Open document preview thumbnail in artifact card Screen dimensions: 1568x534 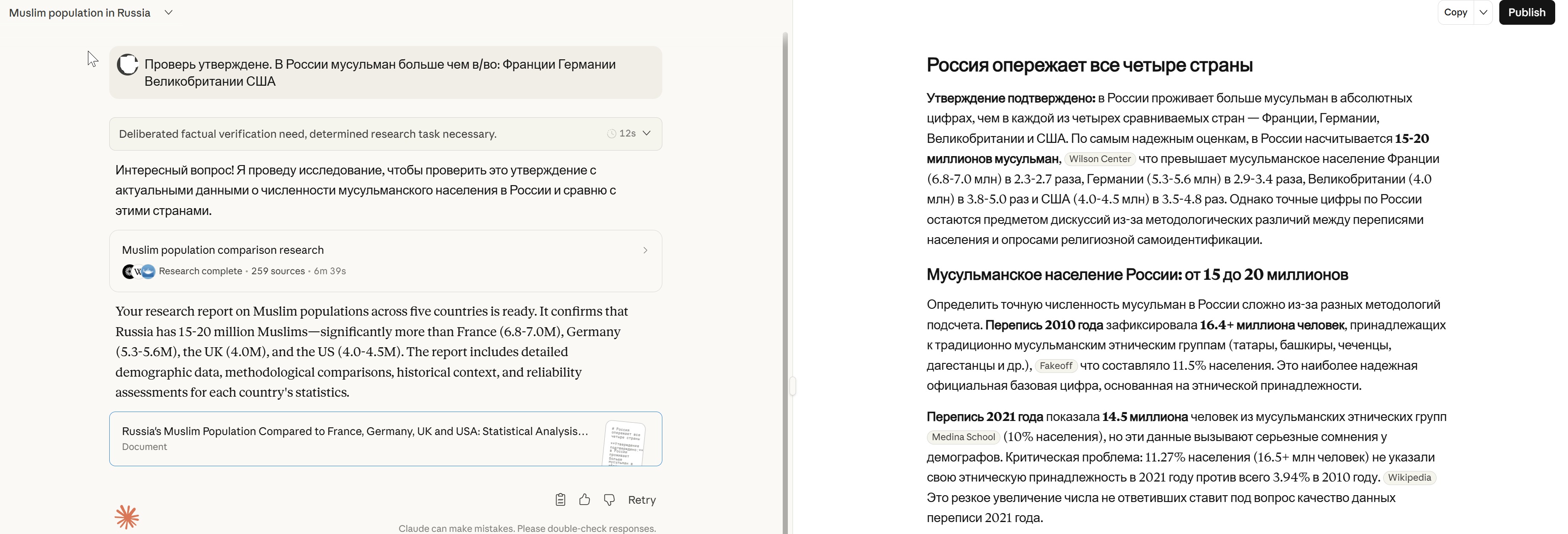tap(624, 443)
